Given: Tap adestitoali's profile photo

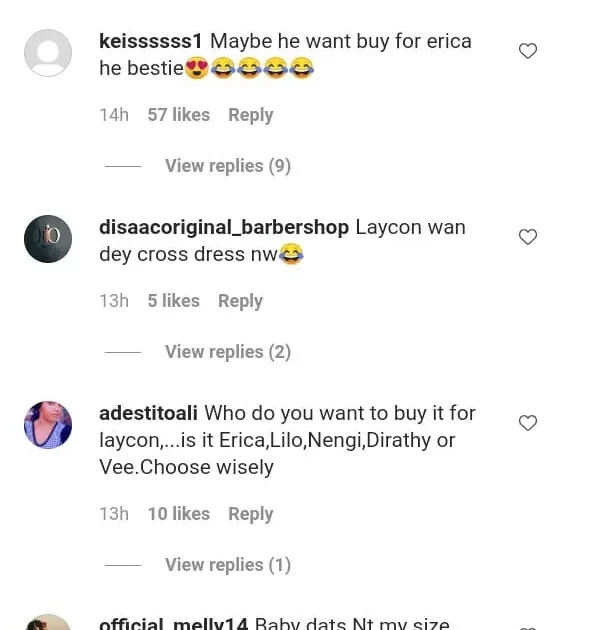Looking at the screenshot, I should click(48, 425).
